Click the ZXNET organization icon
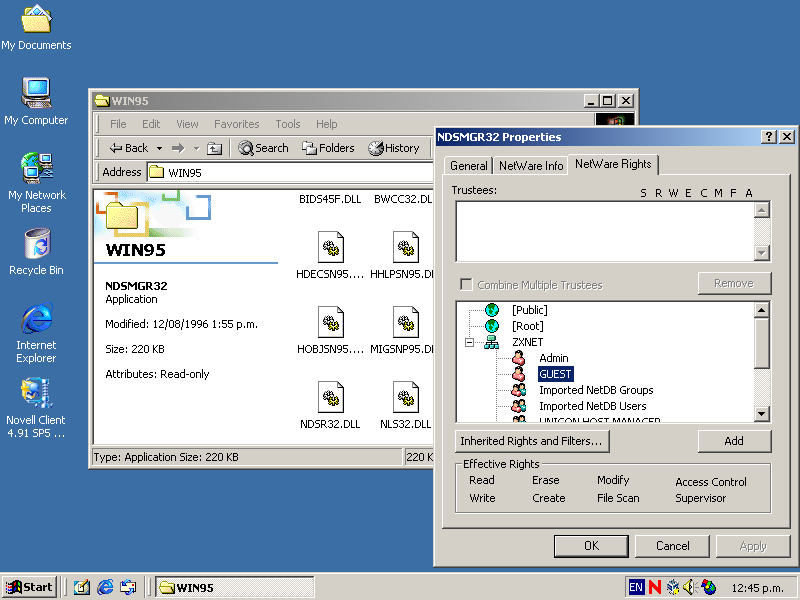Image resolution: width=800 pixels, height=600 pixels. coord(491,342)
